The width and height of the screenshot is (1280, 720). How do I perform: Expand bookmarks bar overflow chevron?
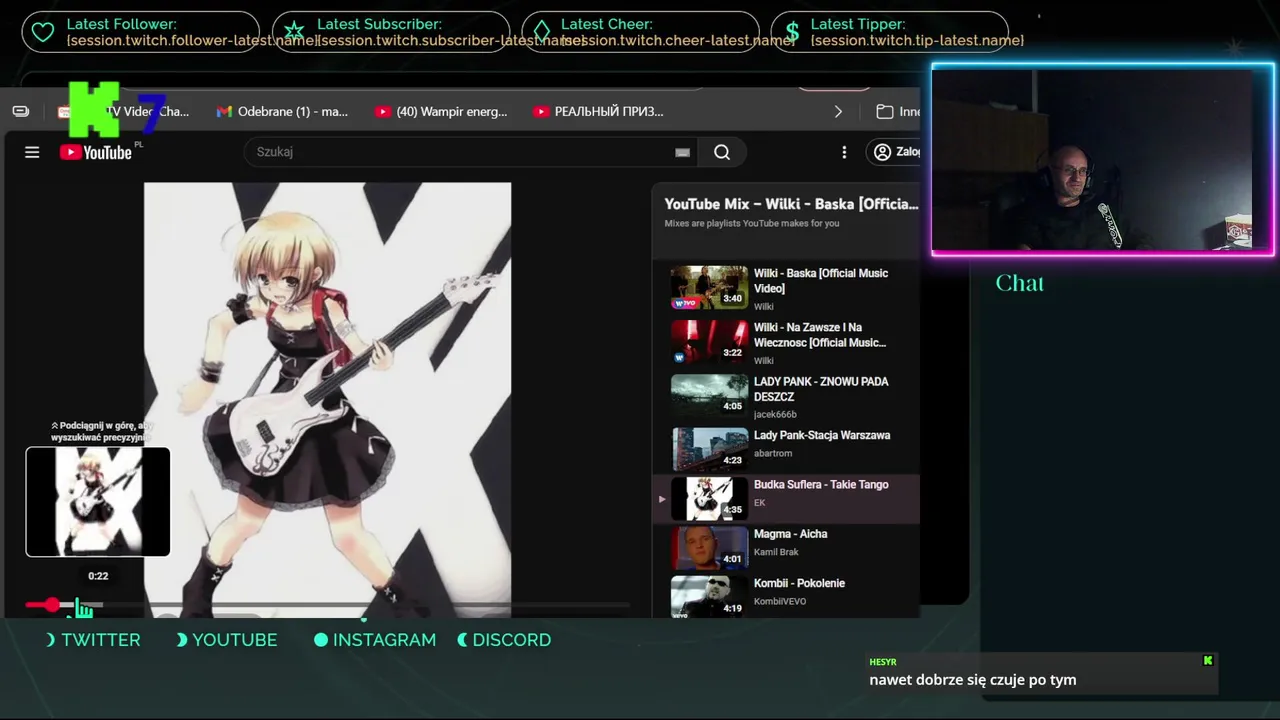pyautogui.click(x=837, y=112)
